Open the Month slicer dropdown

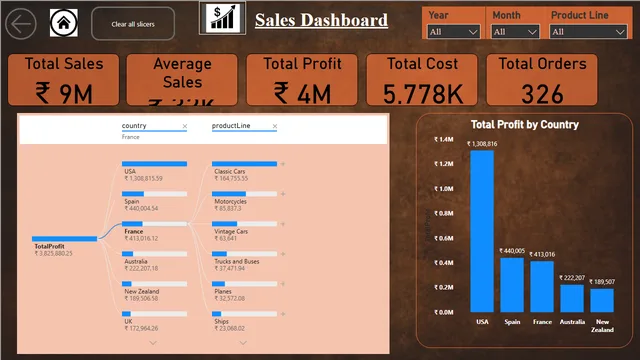tap(515, 32)
